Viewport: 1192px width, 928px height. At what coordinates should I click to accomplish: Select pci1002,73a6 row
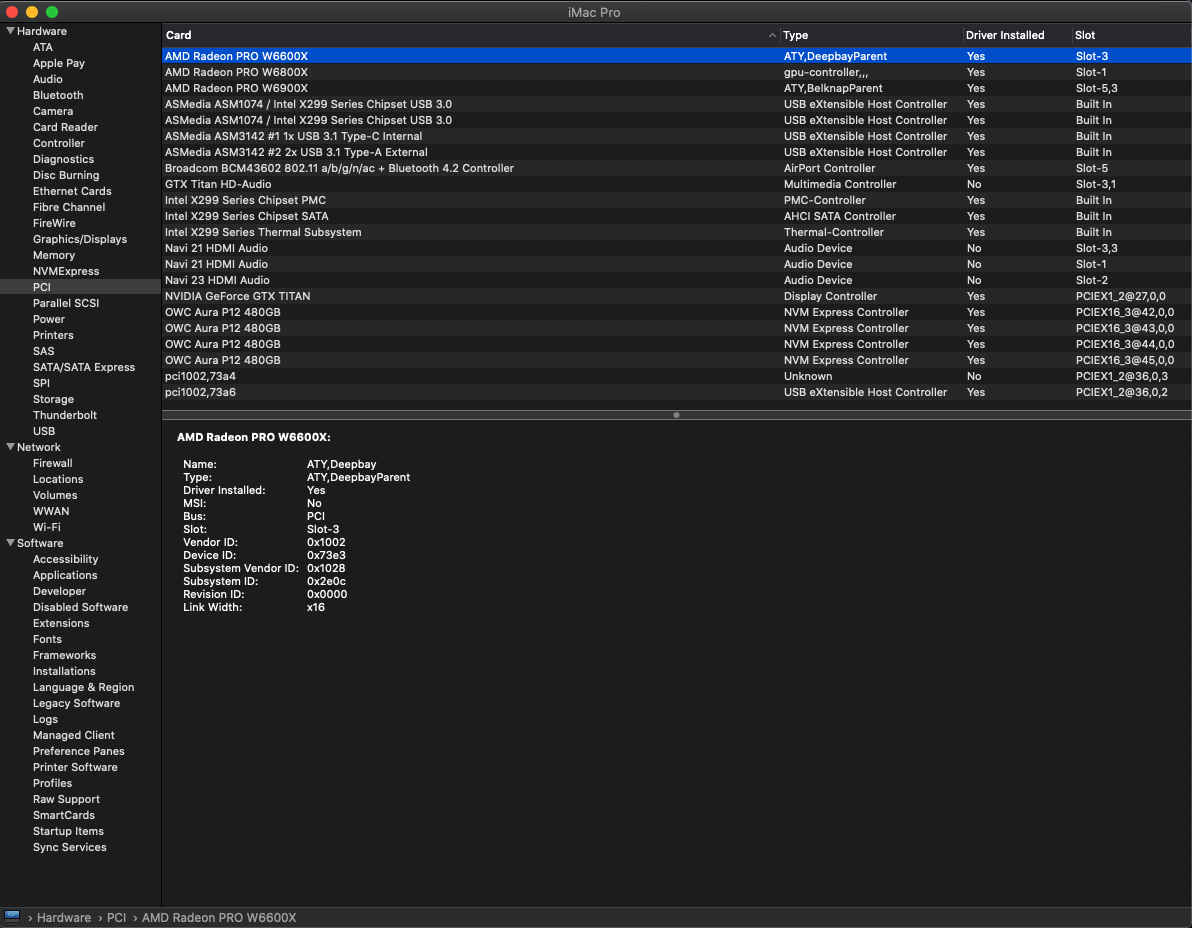point(677,391)
